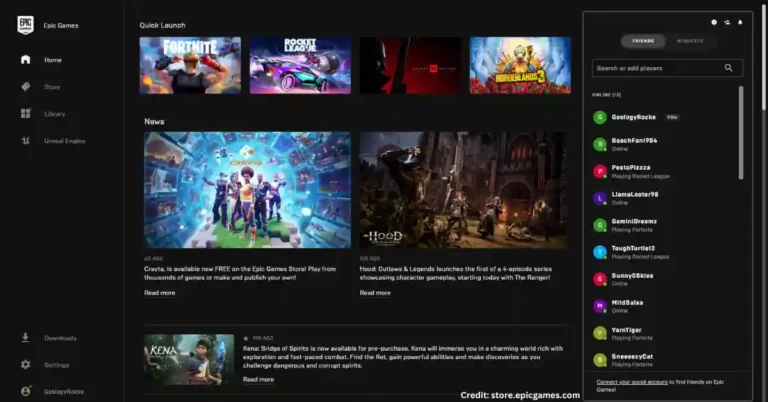Click the magnifier icon in player search
Image resolution: width=768 pixels, height=402 pixels.
click(729, 68)
